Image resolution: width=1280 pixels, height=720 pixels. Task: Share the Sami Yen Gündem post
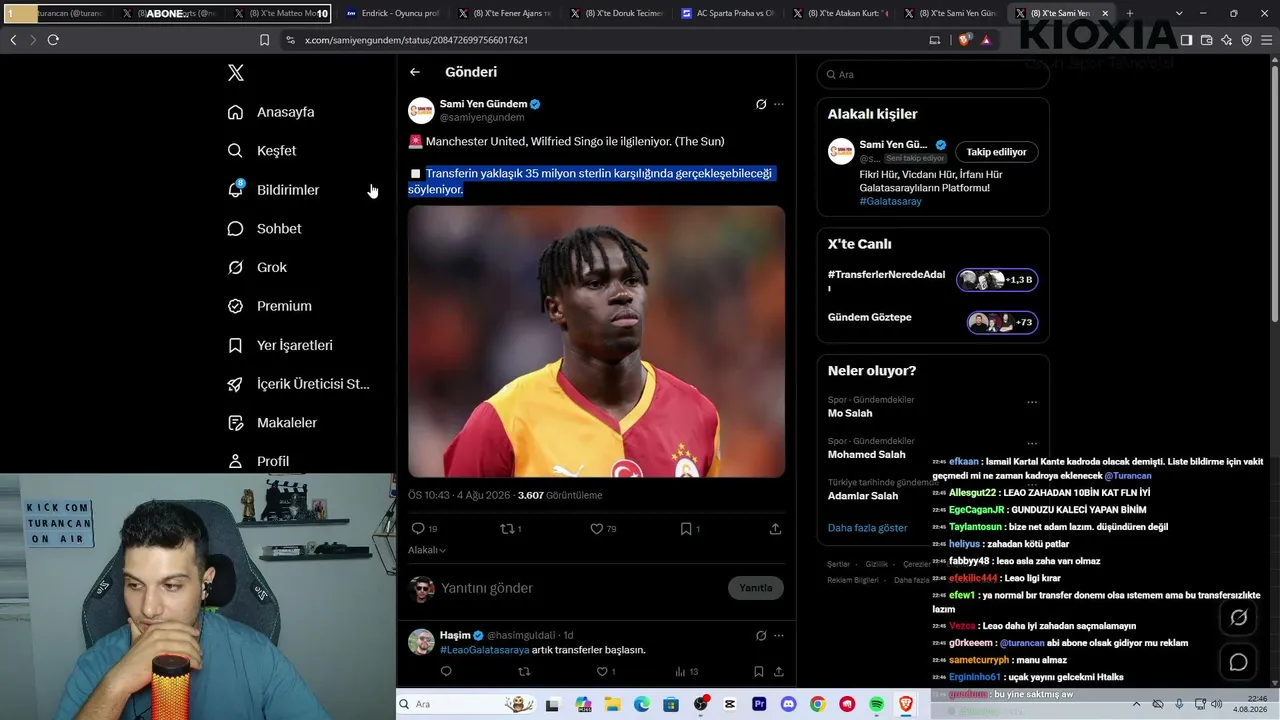click(775, 528)
